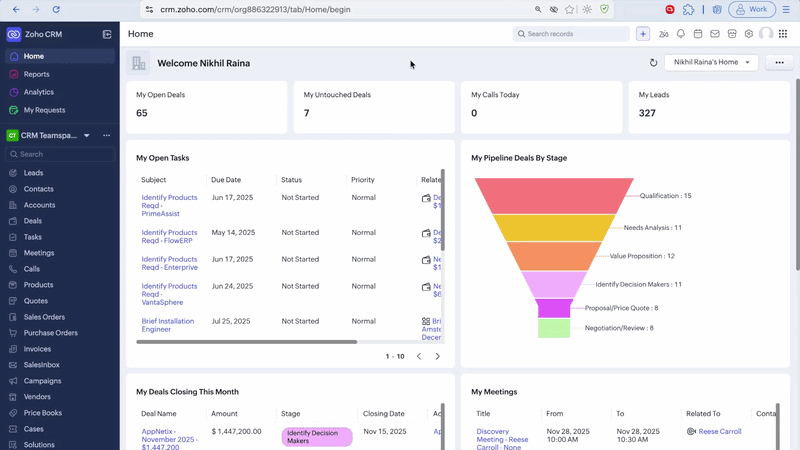Open the Work profile button
The height and width of the screenshot is (450, 800).
[x=752, y=9]
